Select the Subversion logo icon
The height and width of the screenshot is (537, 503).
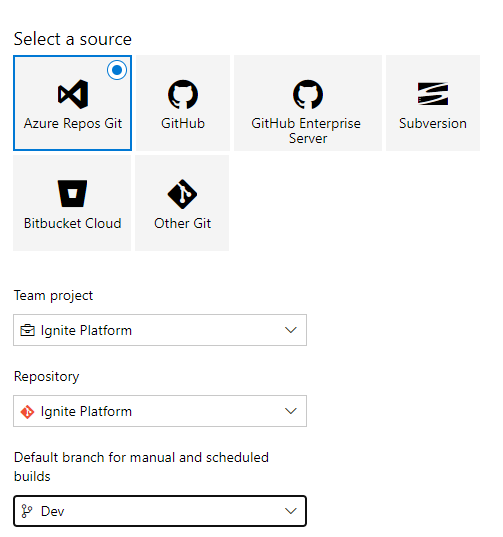pyautogui.click(x=433, y=94)
